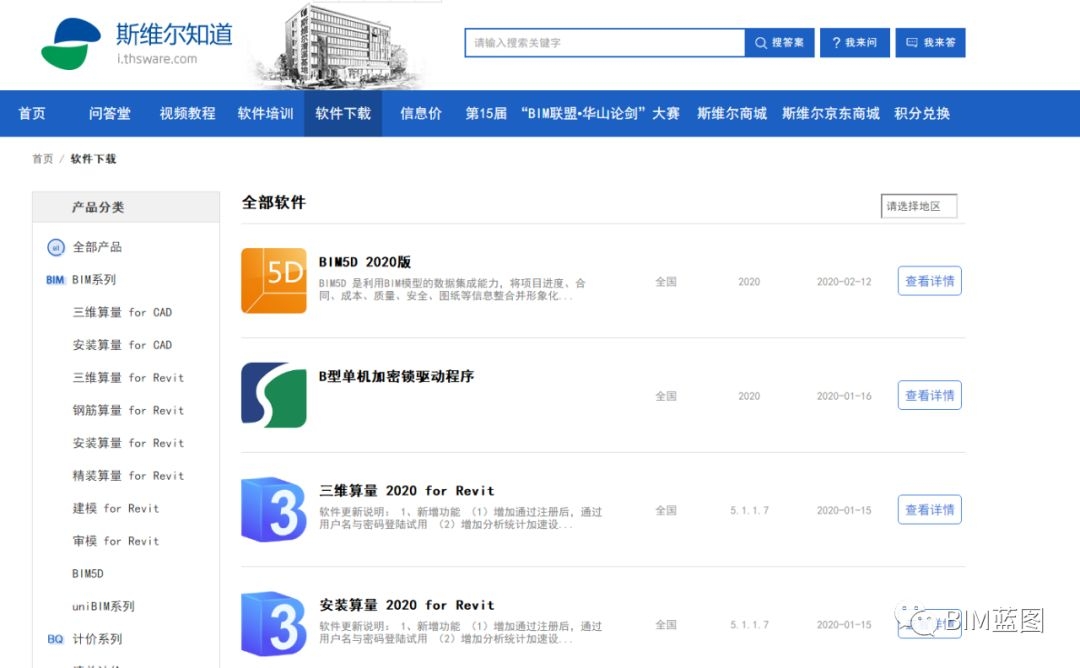Select BIM5D category in sidebar
1080x668 pixels.
(87, 574)
